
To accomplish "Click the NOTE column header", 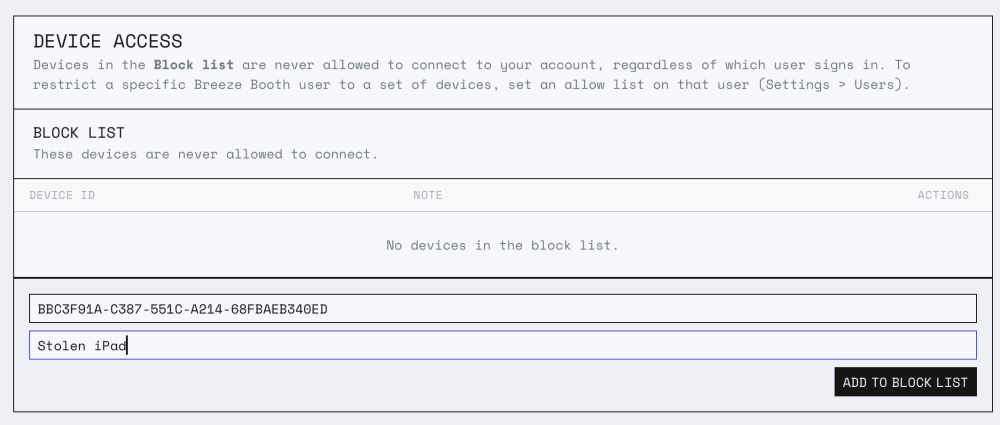I will pyautogui.click(x=427, y=195).
